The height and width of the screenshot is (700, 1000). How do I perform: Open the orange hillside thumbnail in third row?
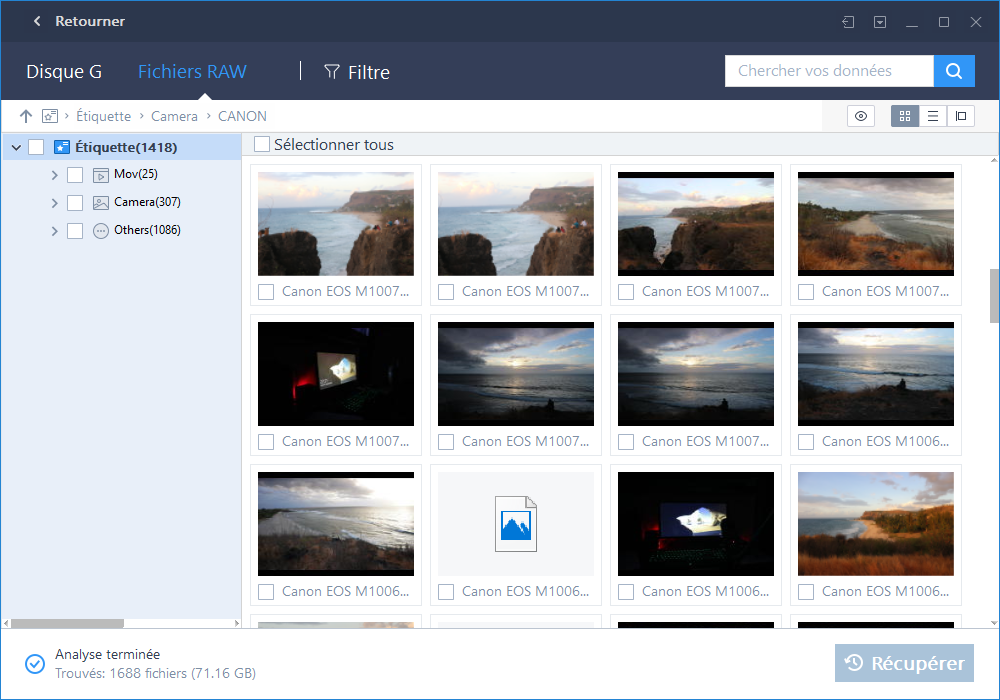pyautogui.click(x=876, y=523)
